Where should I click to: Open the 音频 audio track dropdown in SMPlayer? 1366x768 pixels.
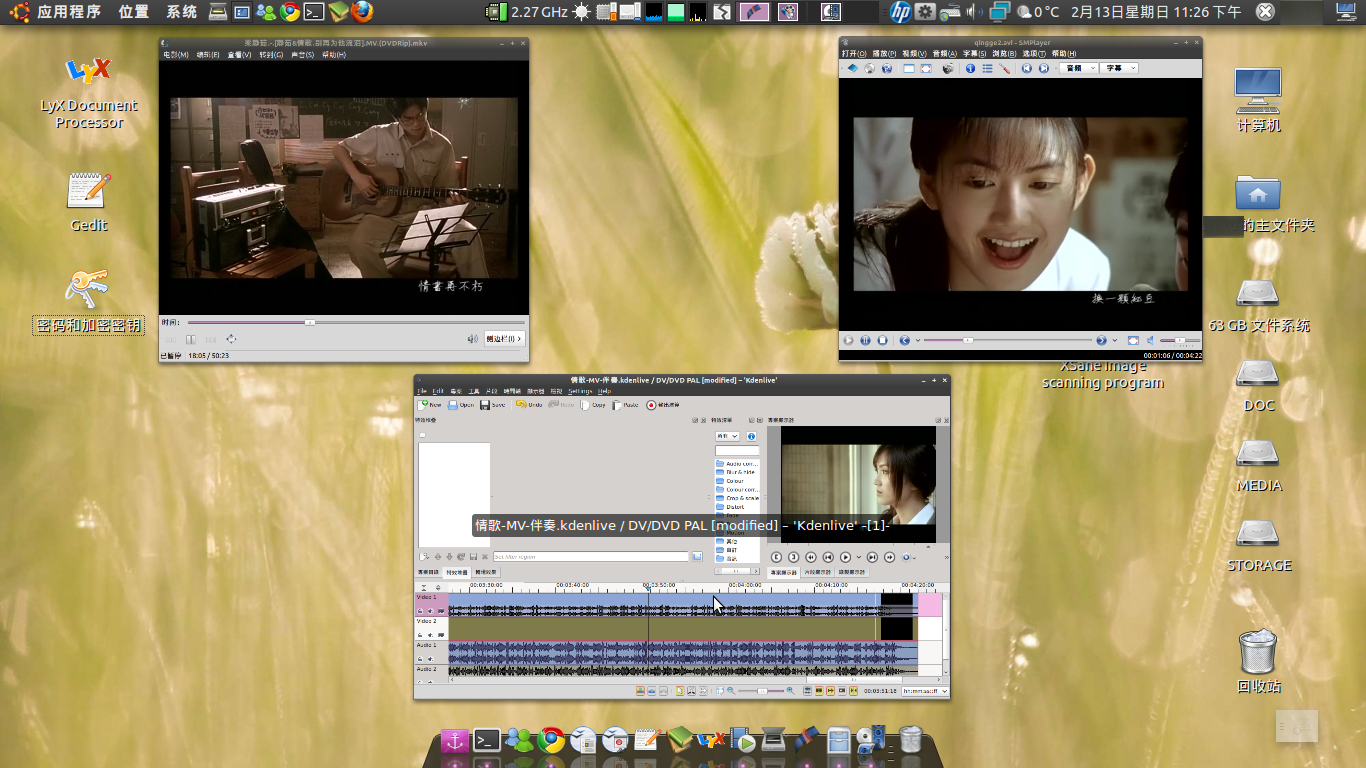1078,68
